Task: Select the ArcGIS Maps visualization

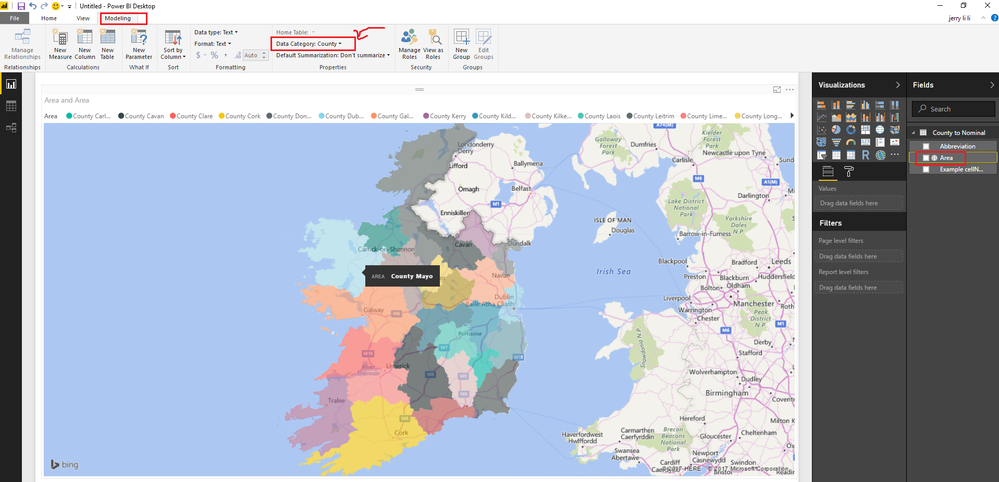Action: (880, 154)
